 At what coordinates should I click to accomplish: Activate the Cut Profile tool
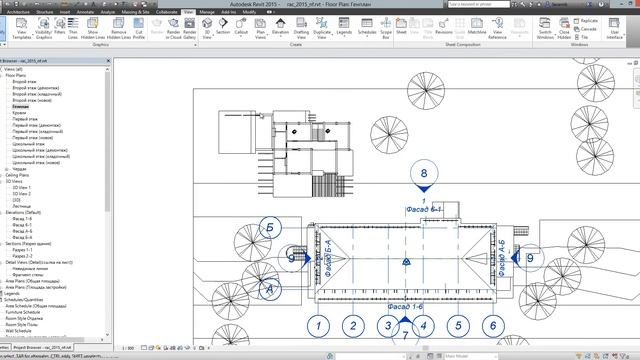click(x=139, y=29)
